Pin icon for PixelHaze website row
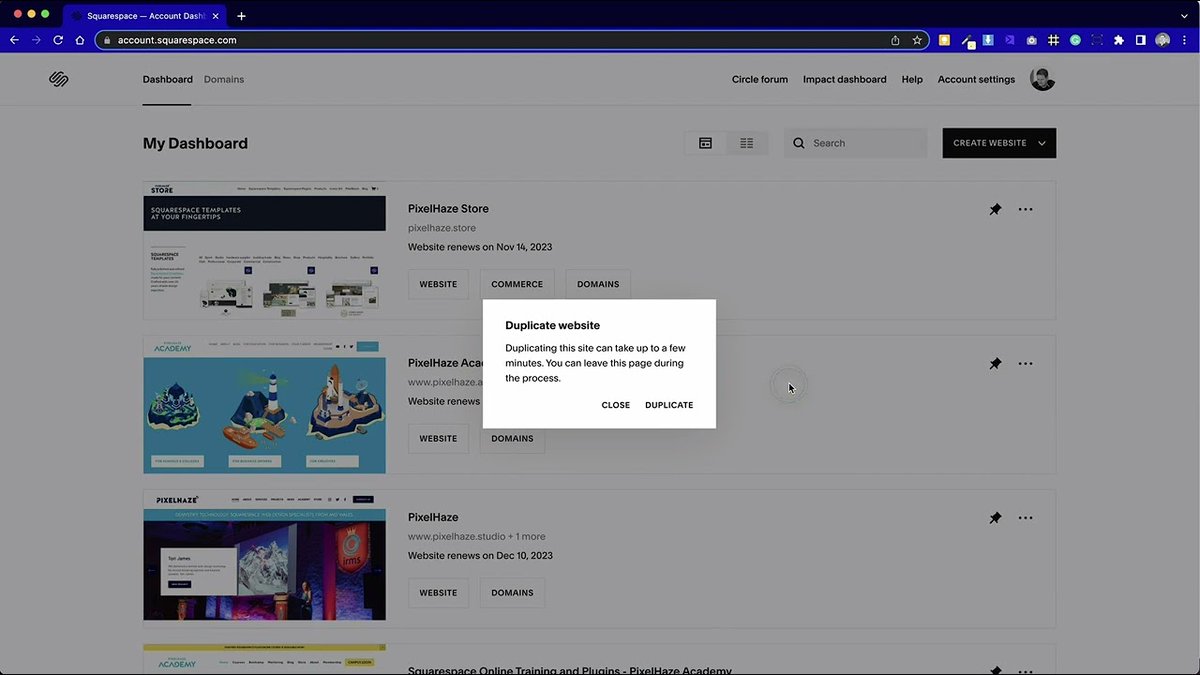This screenshot has height=675, width=1200. [995, 518]
